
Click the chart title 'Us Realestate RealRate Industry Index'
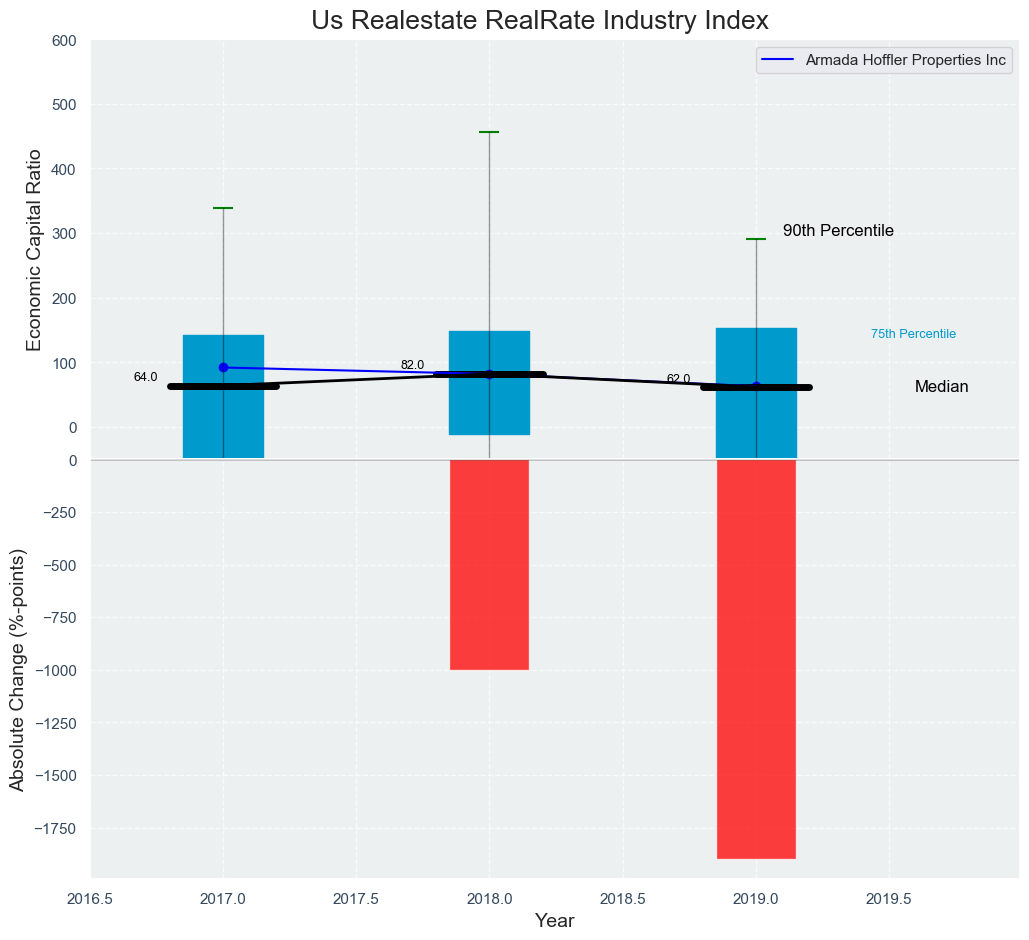pyautogui.click(x=539, y=20)
